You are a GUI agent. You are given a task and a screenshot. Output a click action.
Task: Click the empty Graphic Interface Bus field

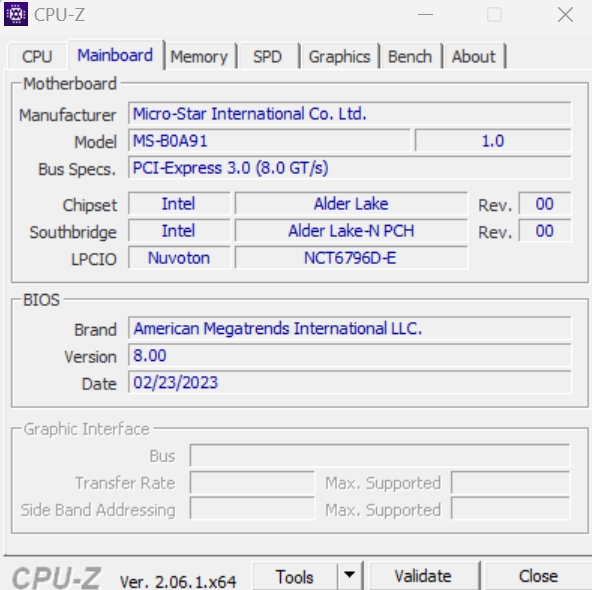click(380, 455)
